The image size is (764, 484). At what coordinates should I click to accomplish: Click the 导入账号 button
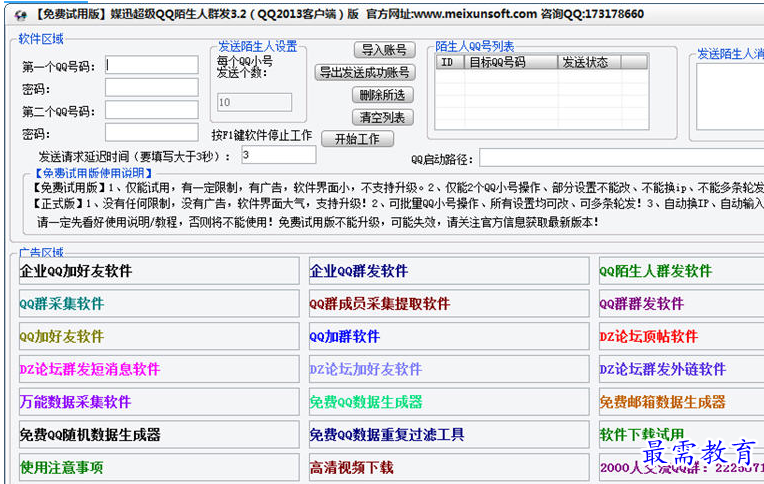pyautogui.click(x=384, y=50)
